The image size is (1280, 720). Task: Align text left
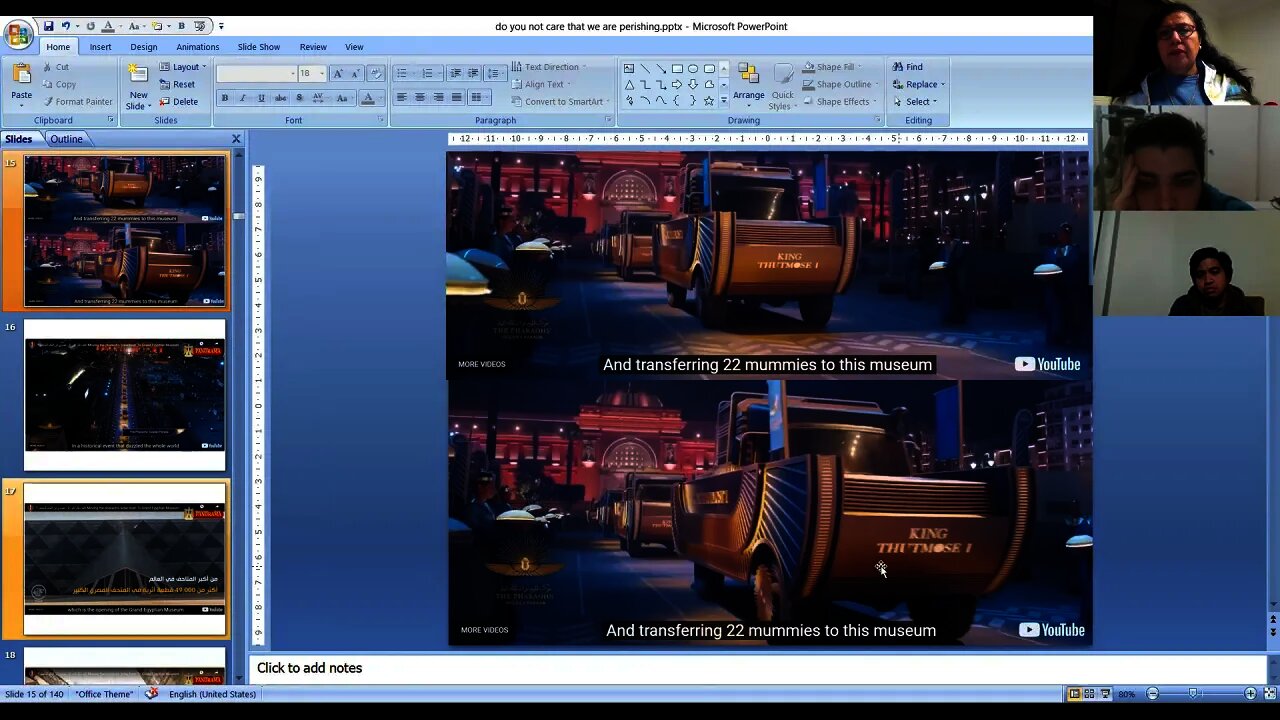pyautogui.click(x=401, y=98)
